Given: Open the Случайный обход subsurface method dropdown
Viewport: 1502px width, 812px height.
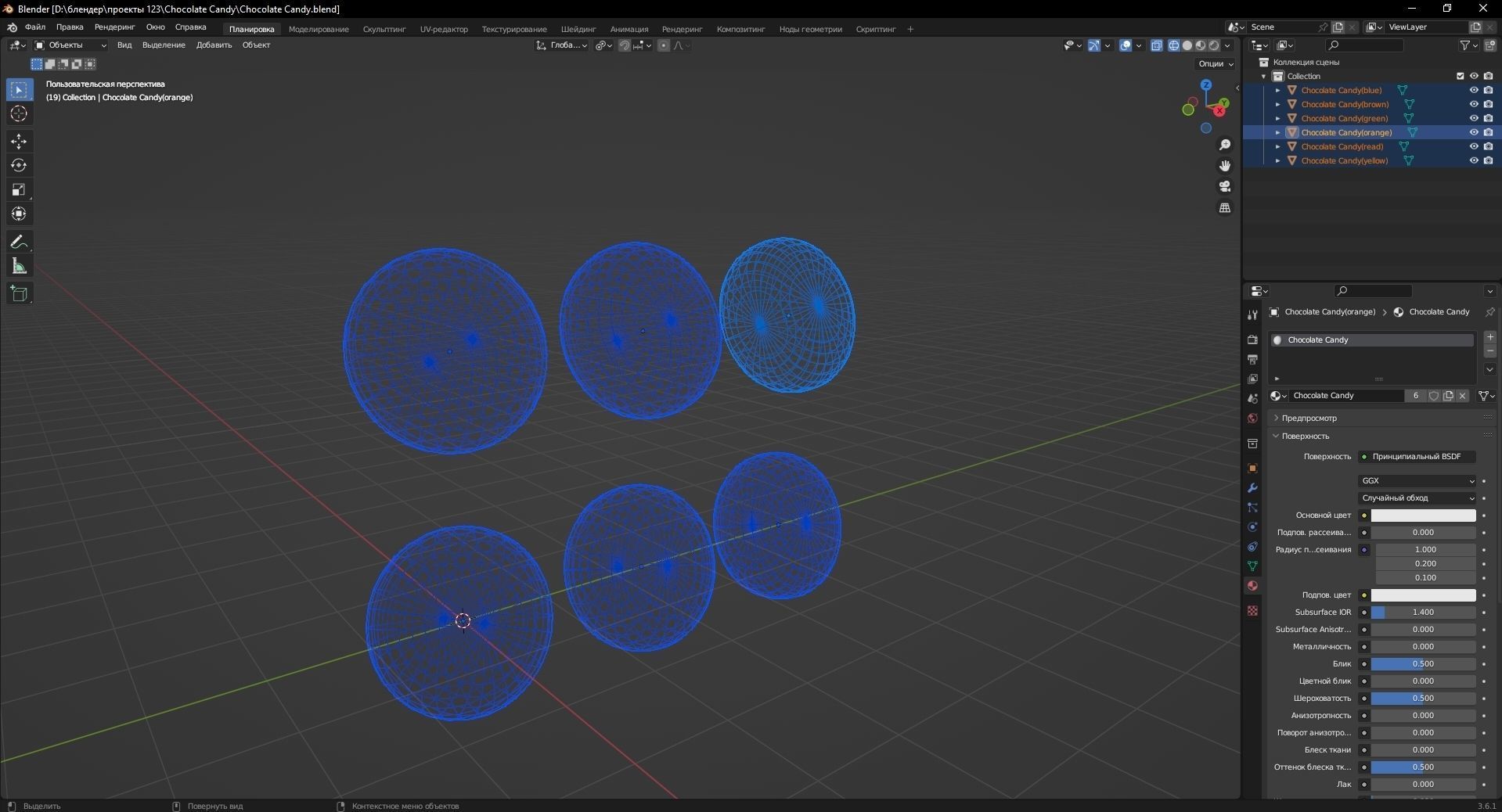Looking at the screenshot, I should coord(1417,498).
